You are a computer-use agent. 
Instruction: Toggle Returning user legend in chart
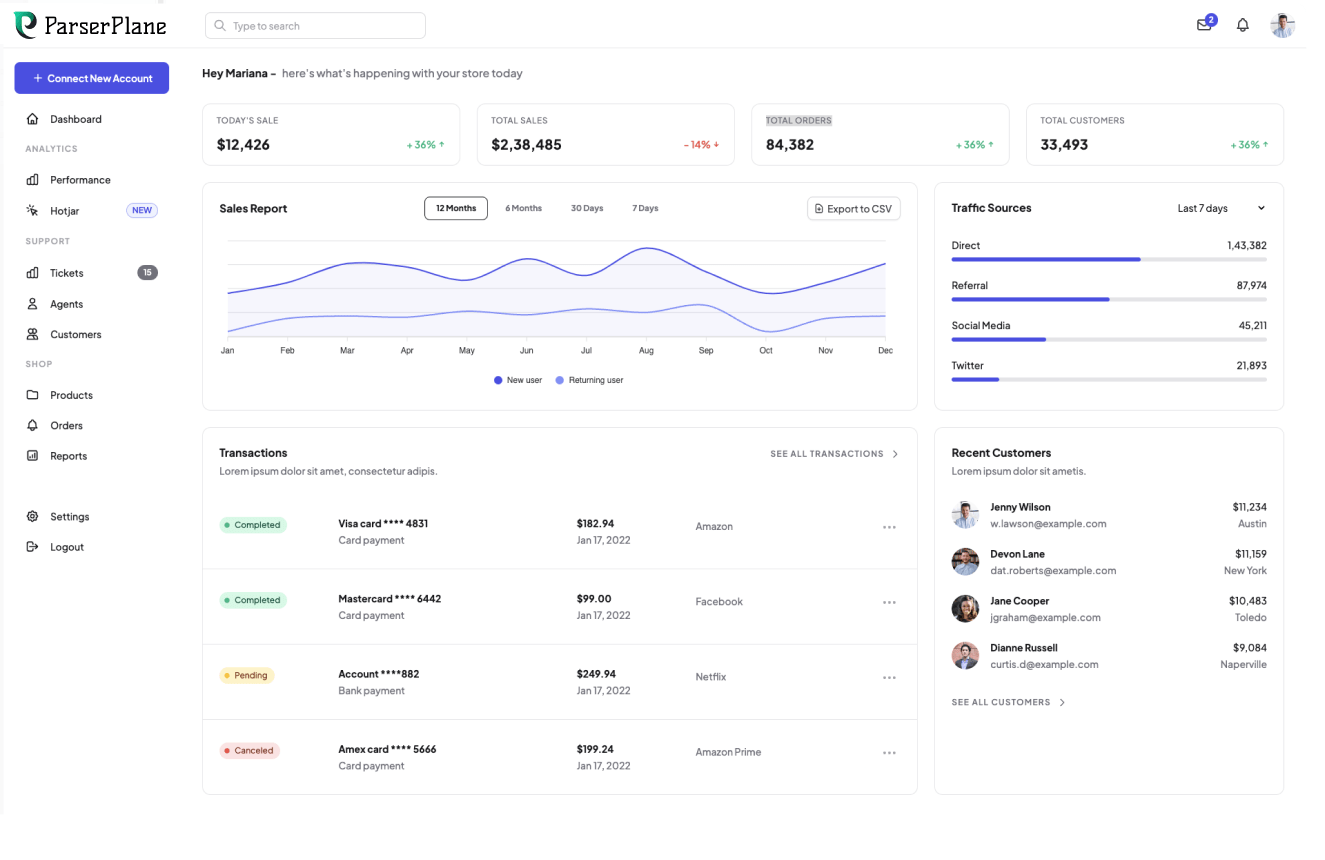click(x=589, y=380)
